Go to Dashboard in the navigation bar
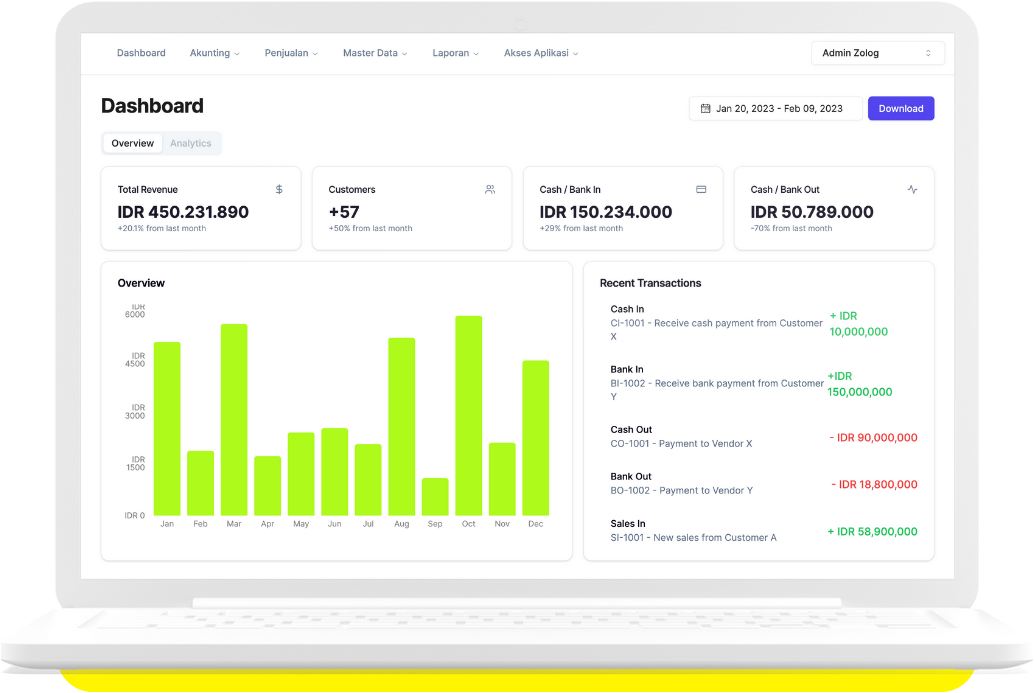The image size is (1034, 693). tap(141, 53)
